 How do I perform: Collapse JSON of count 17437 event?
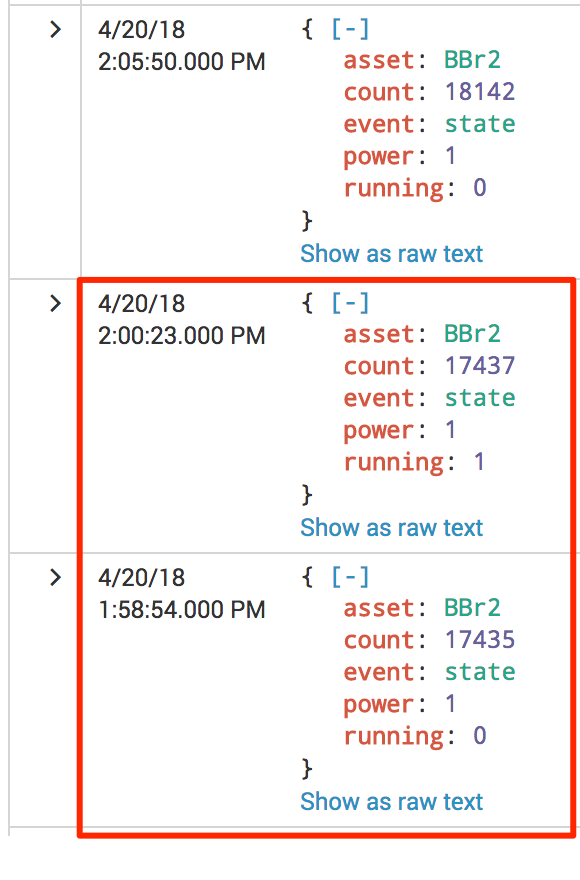coord(350,302)
